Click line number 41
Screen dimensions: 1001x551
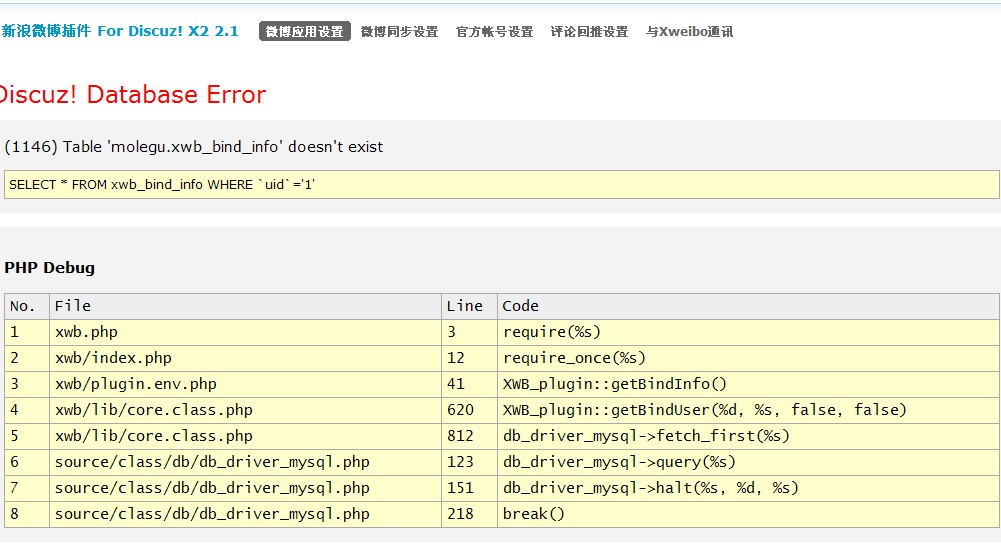pos(469,384)
